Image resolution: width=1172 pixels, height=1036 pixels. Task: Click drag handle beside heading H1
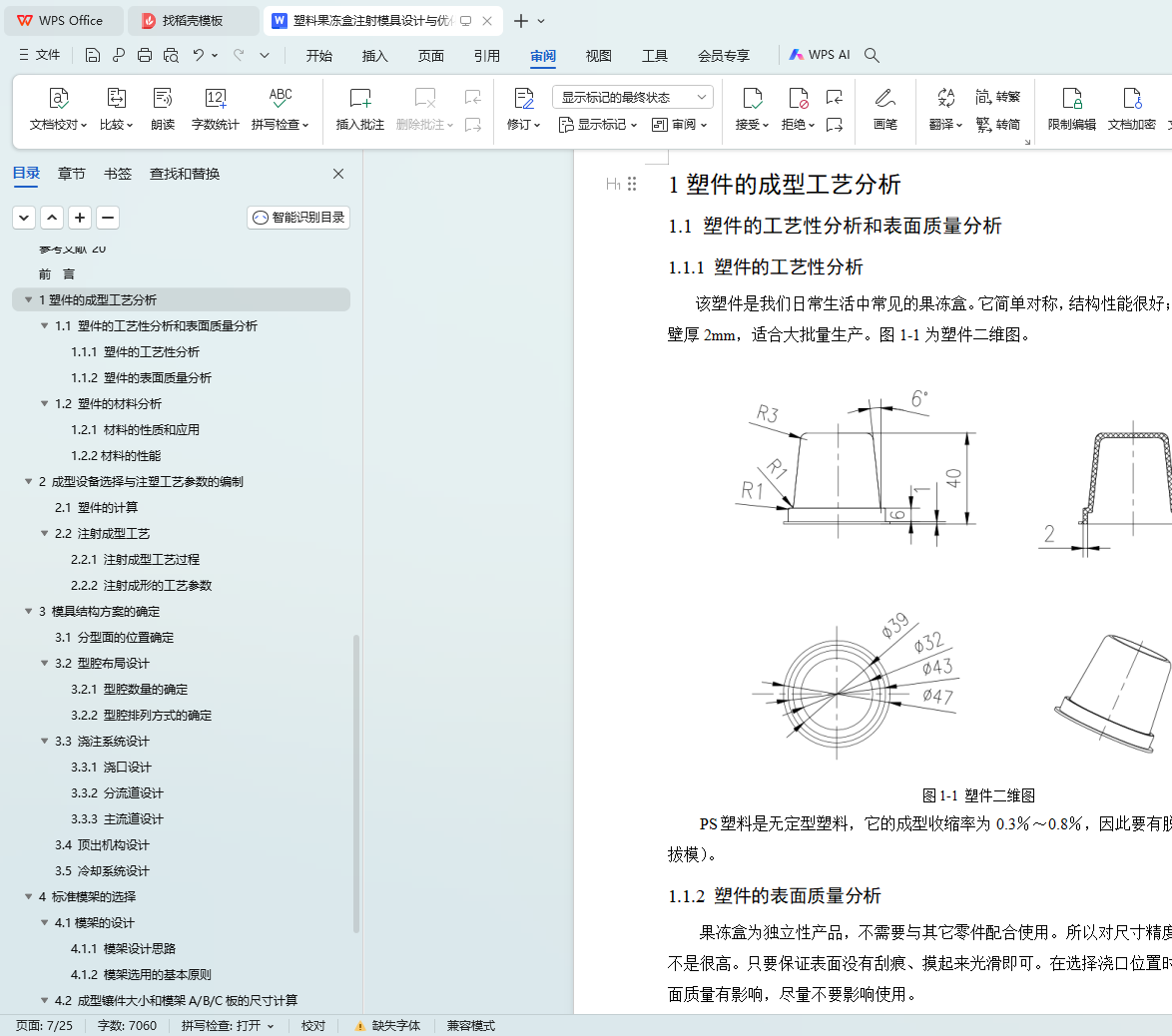(632, 184)
